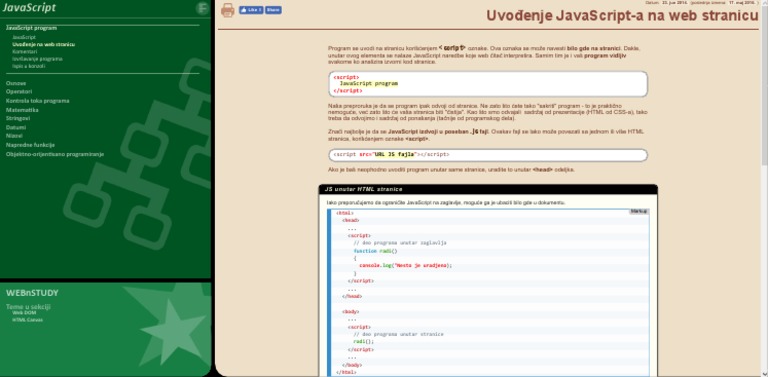Open the HTML Canvas topic link
Image resolution: width=768 pixels, height=377 pixels.
coord(27,320)
